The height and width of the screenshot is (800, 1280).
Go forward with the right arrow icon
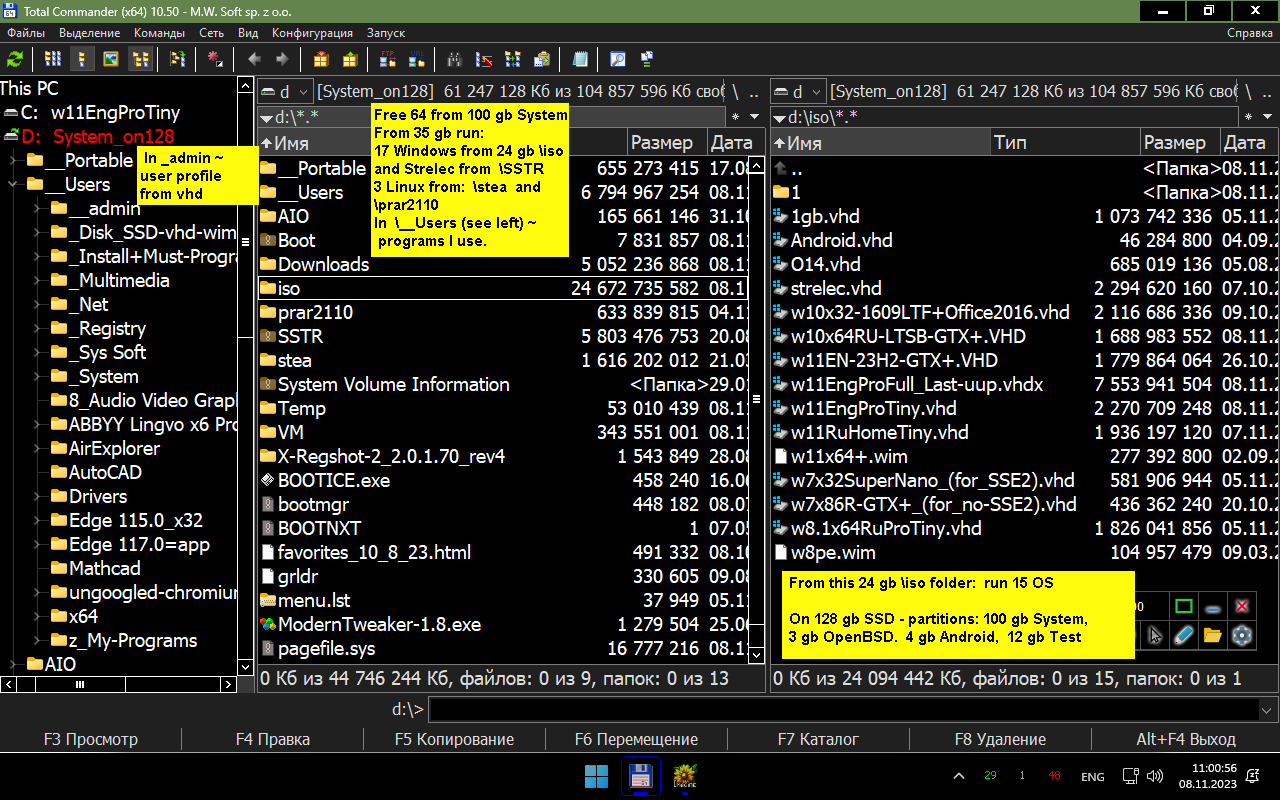point(283,59)
